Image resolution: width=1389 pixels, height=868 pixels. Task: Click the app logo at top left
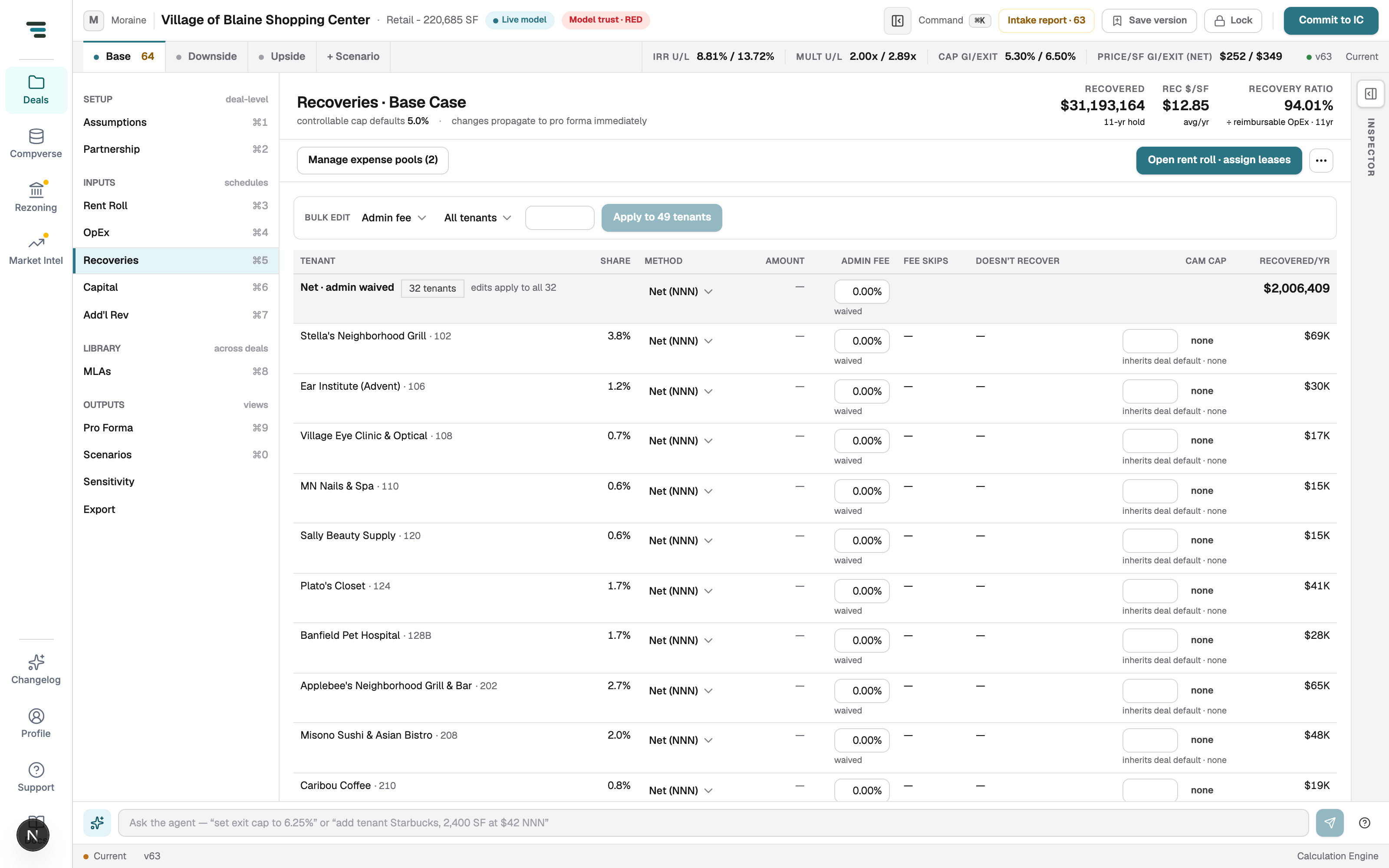coord(36,29)
